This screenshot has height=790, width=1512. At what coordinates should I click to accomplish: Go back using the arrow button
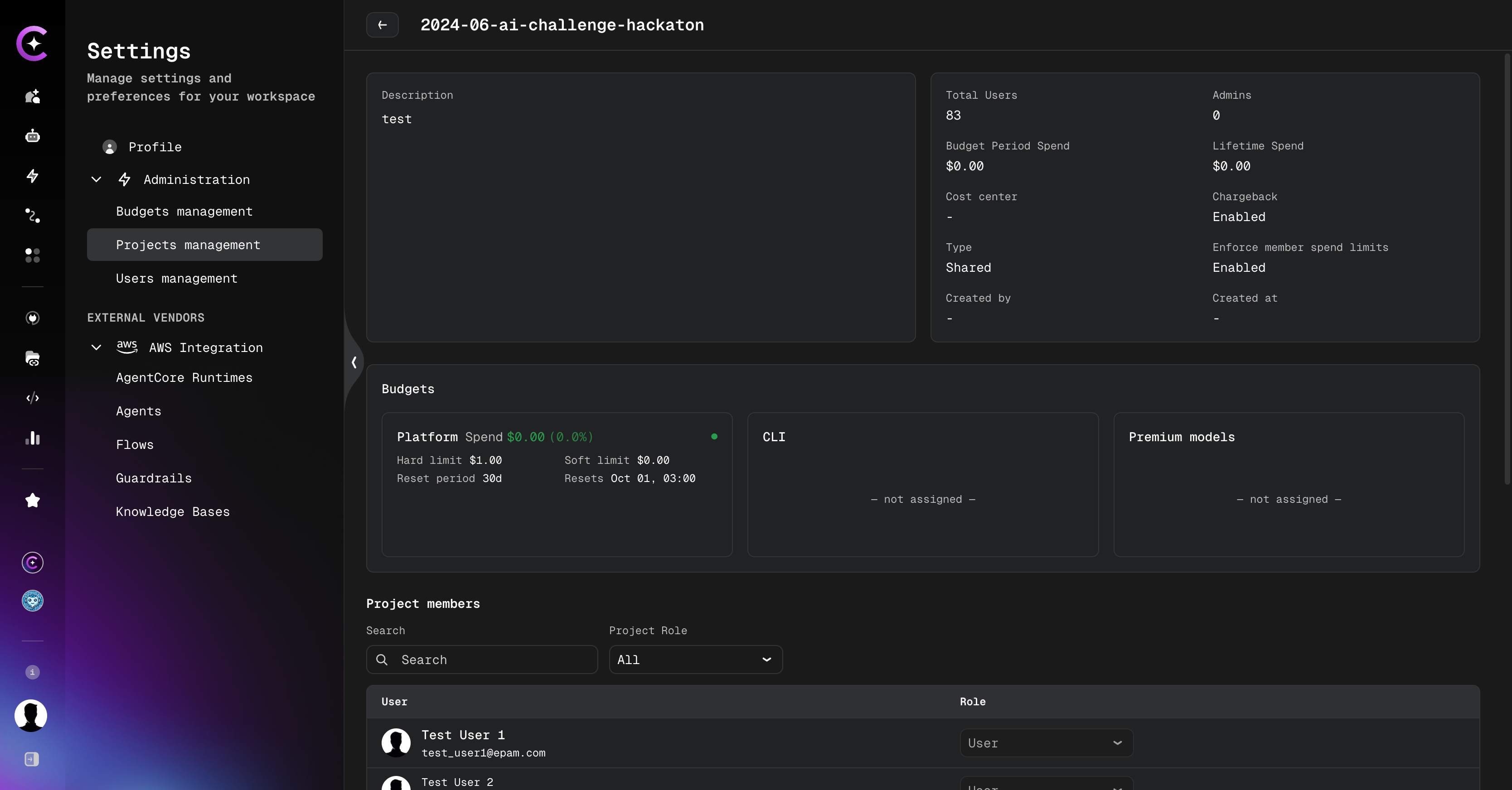pos(383,24)
